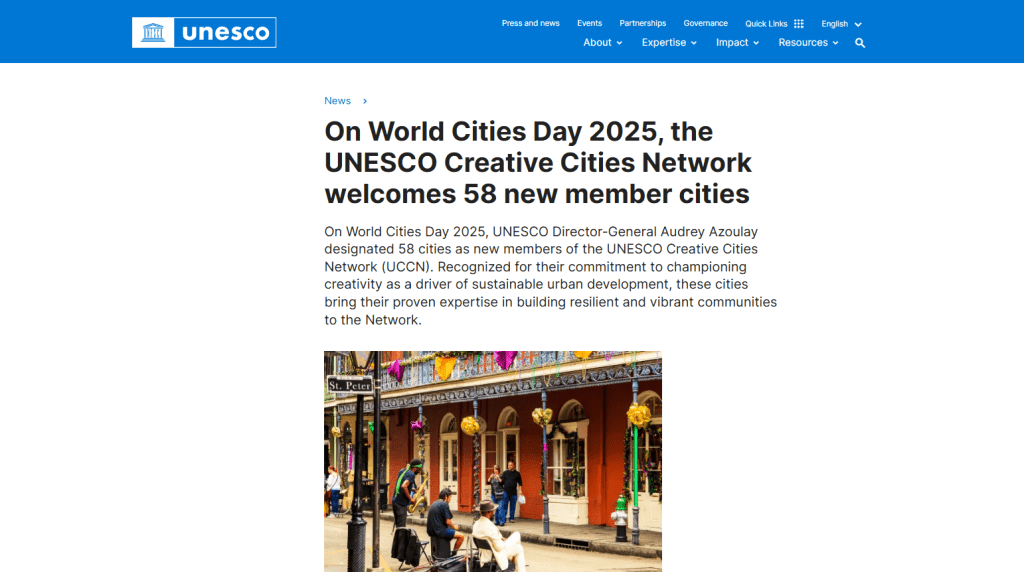This screenshot has width=1024, height=572.
Task: Open the English language selector
Action: (x=841, y=24)
